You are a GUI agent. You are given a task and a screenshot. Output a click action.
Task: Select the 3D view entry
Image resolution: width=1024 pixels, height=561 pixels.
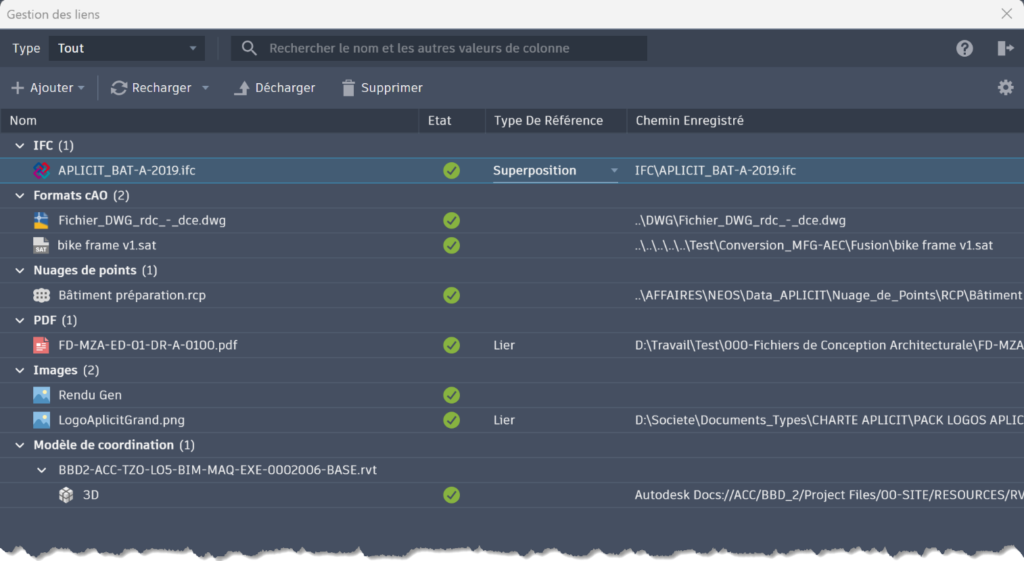pos(91,495)
